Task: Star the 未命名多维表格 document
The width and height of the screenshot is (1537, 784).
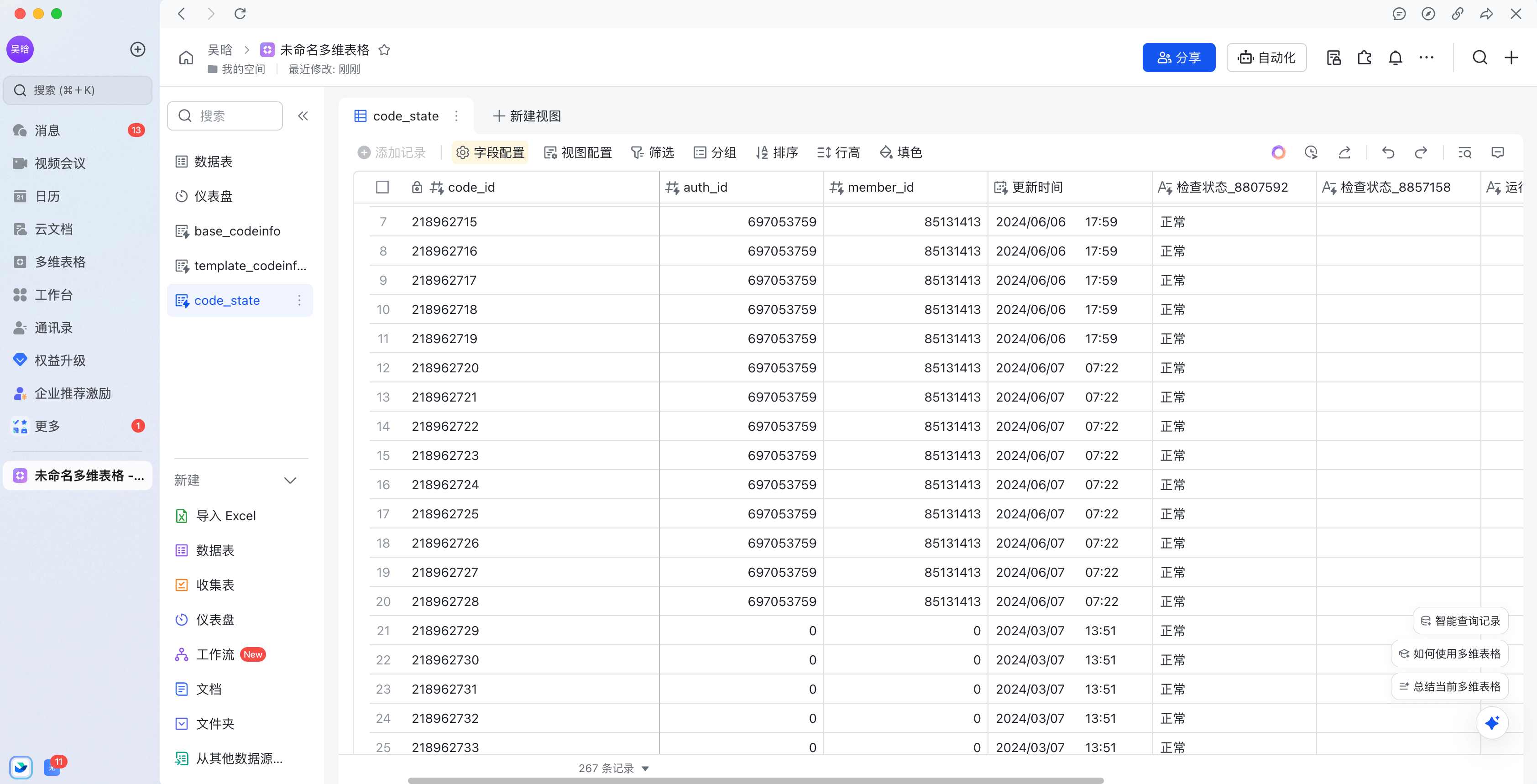Action: pyautogui.click(x=384, y=50)
